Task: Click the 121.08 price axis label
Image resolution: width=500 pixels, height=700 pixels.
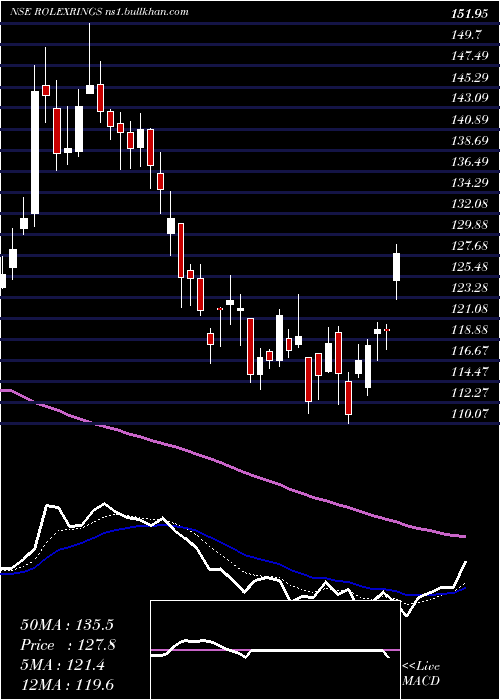Action: 469,309
